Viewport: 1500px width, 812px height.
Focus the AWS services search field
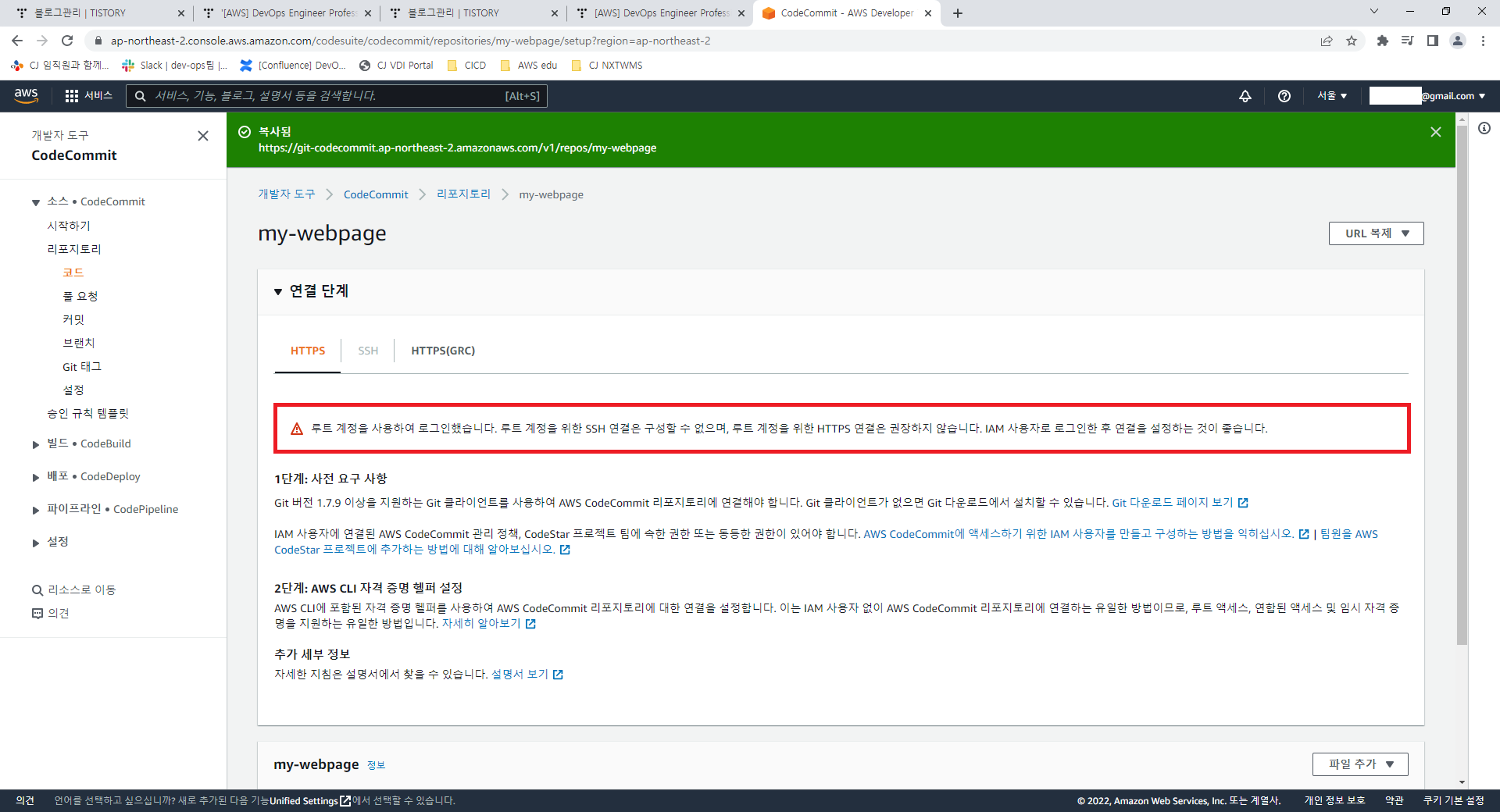(337, 96)
